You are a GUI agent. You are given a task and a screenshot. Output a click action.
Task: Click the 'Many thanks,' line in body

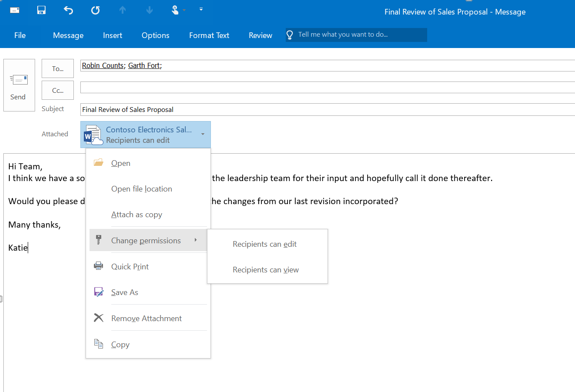(34, 224)
